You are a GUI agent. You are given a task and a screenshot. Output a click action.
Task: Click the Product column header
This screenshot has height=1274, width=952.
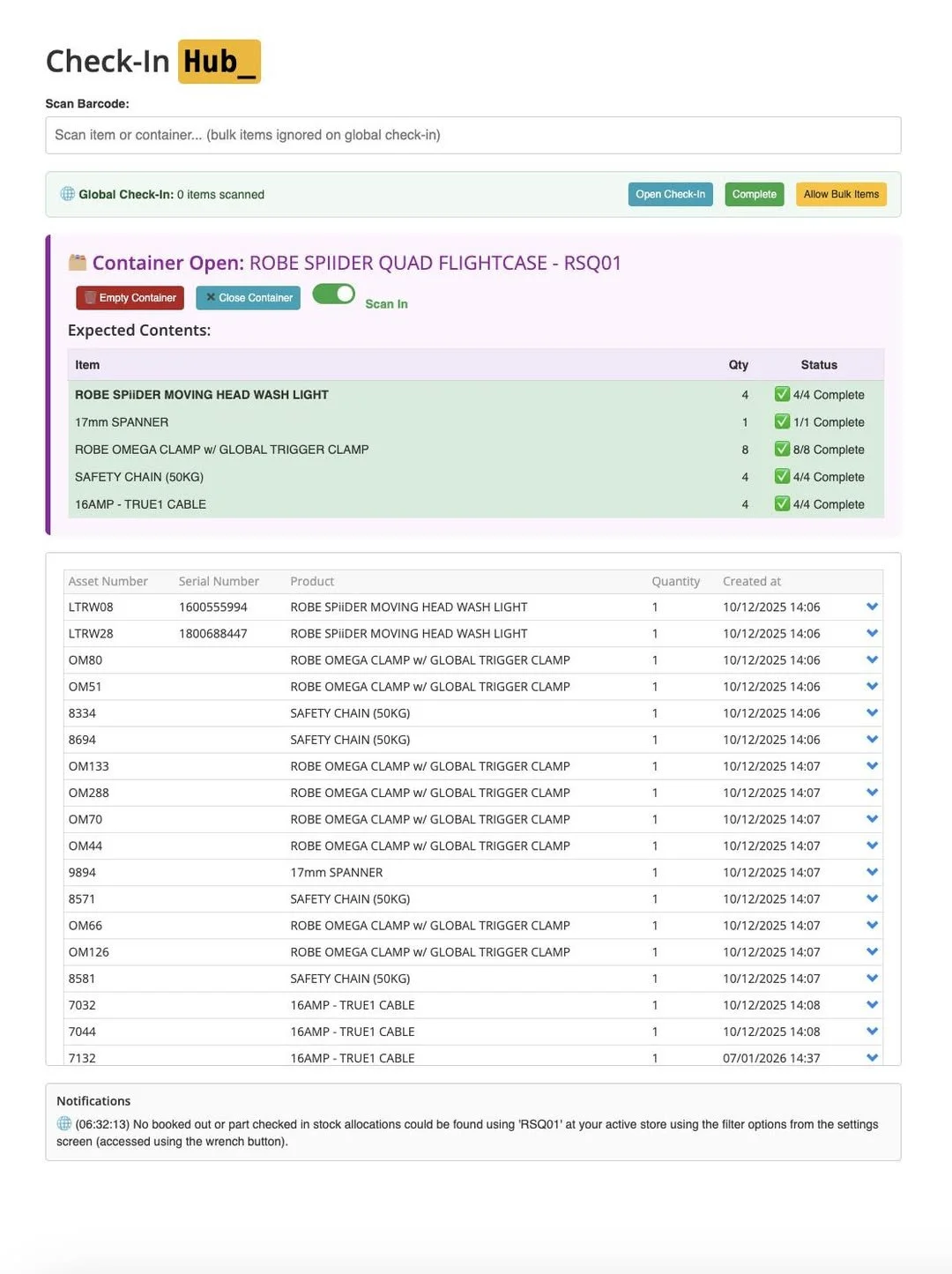click(x=312, y=581)
